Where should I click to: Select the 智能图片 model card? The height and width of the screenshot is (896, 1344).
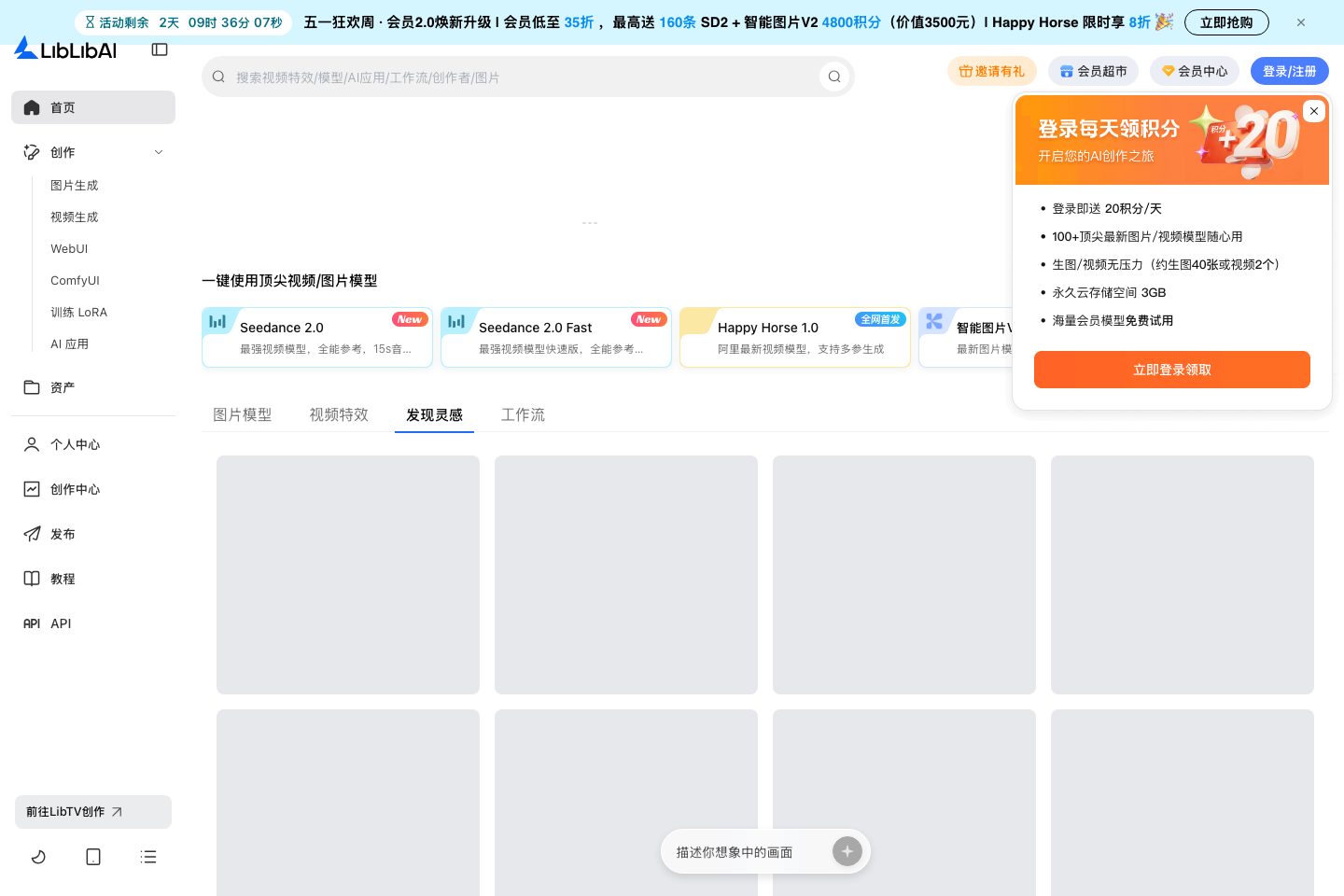click(966, 337)
